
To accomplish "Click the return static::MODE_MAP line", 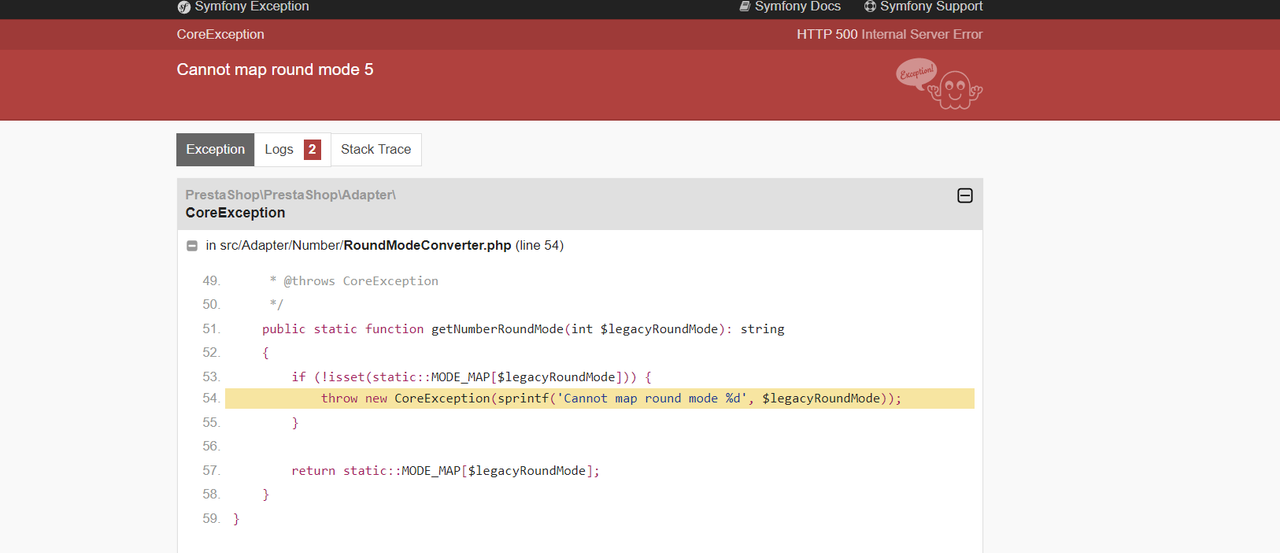I will (445, 471).
